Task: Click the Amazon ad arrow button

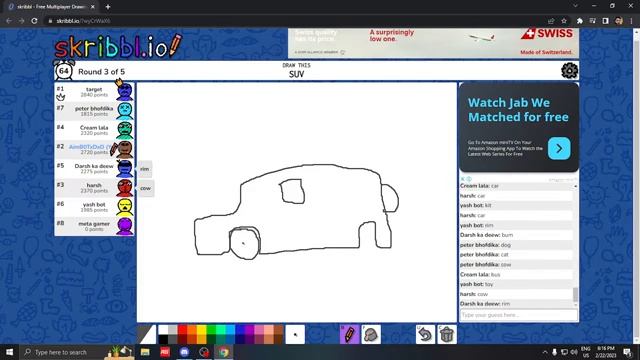Action: [559, 149]
